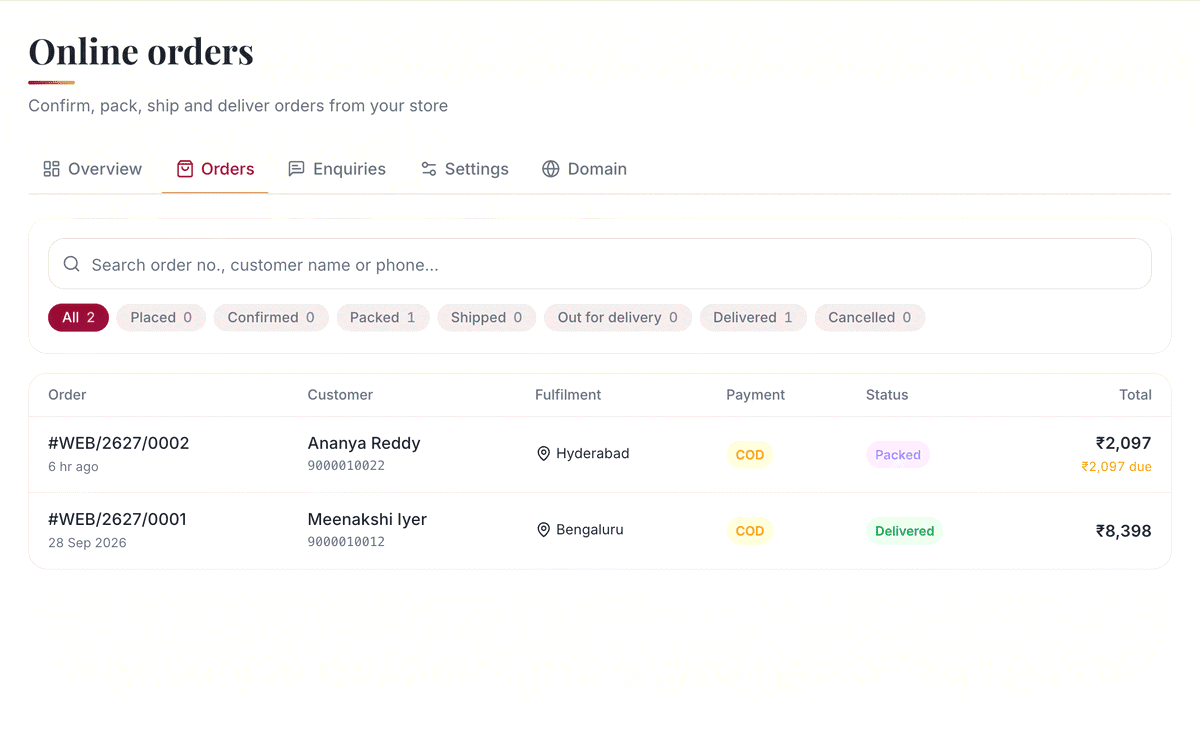The image size is (1200, 750).
Task: Click COD badge in Ananya Reddy row
Action: click(750, 455)
